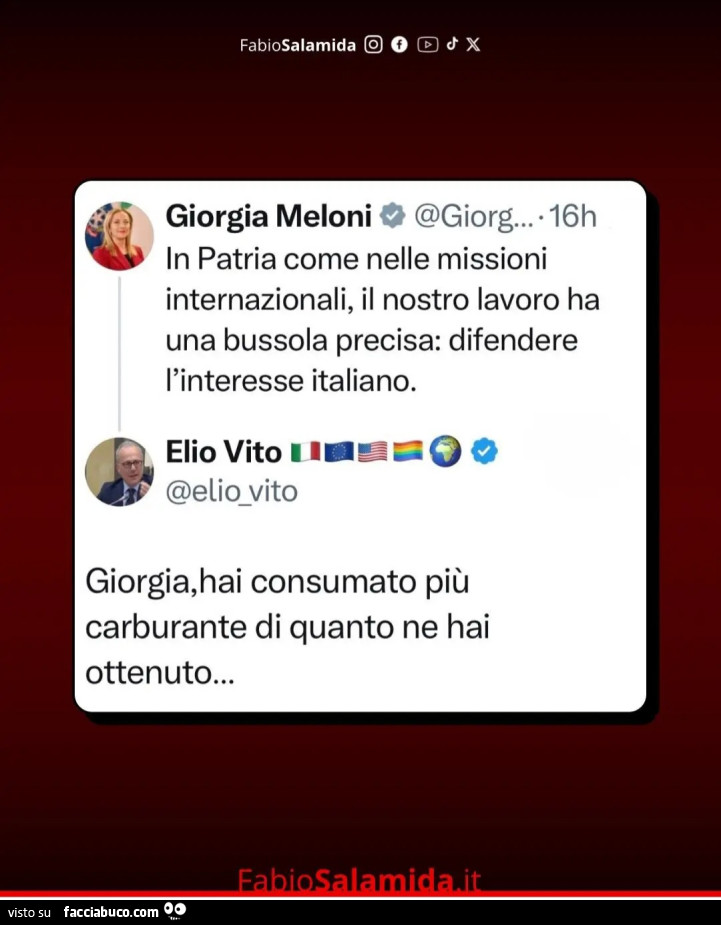Click Giorgia Meloni's verified badge
Screen dimensions: 721x925
[x=392, y=215]
